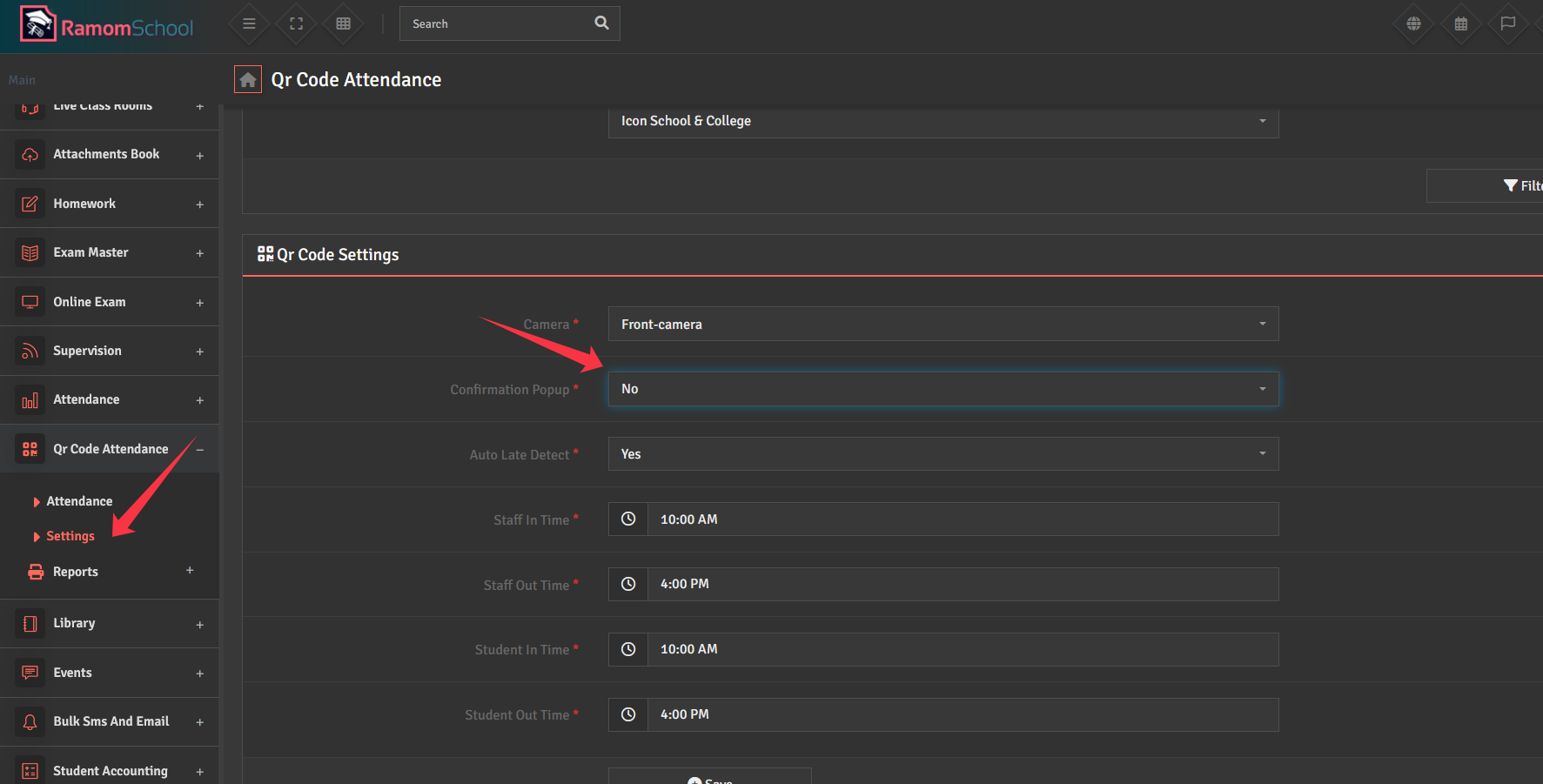Open the Icon School & College branch dropdown

[943, 121]
